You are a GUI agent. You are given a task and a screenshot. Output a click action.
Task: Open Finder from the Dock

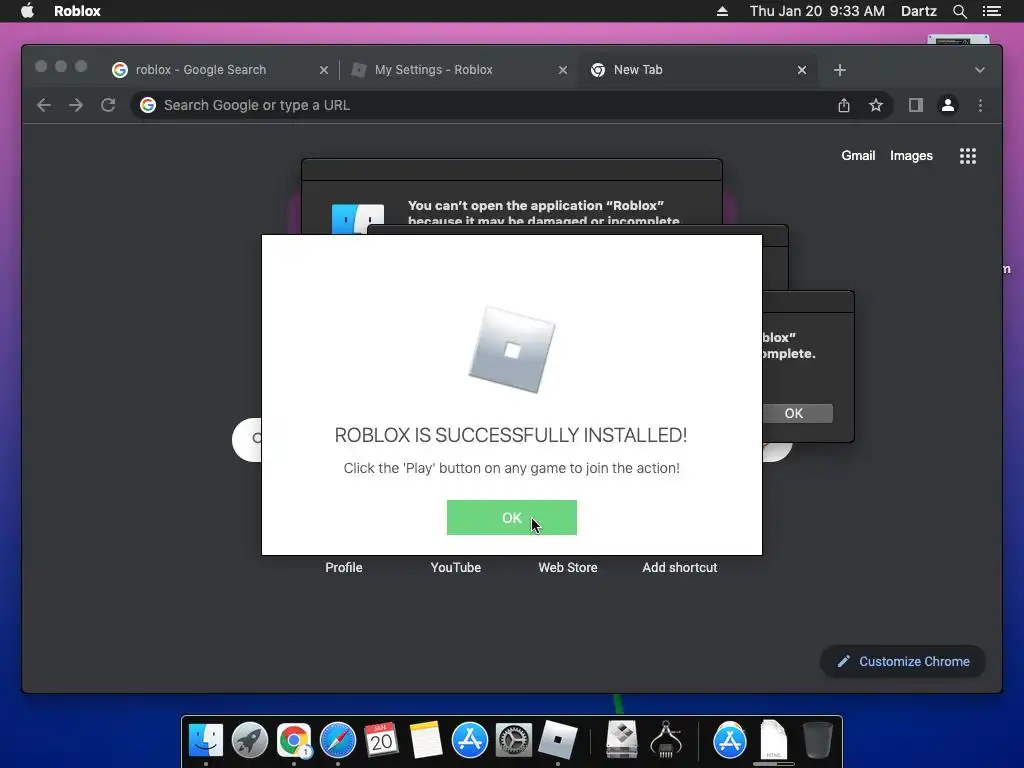tap(206, 741)
